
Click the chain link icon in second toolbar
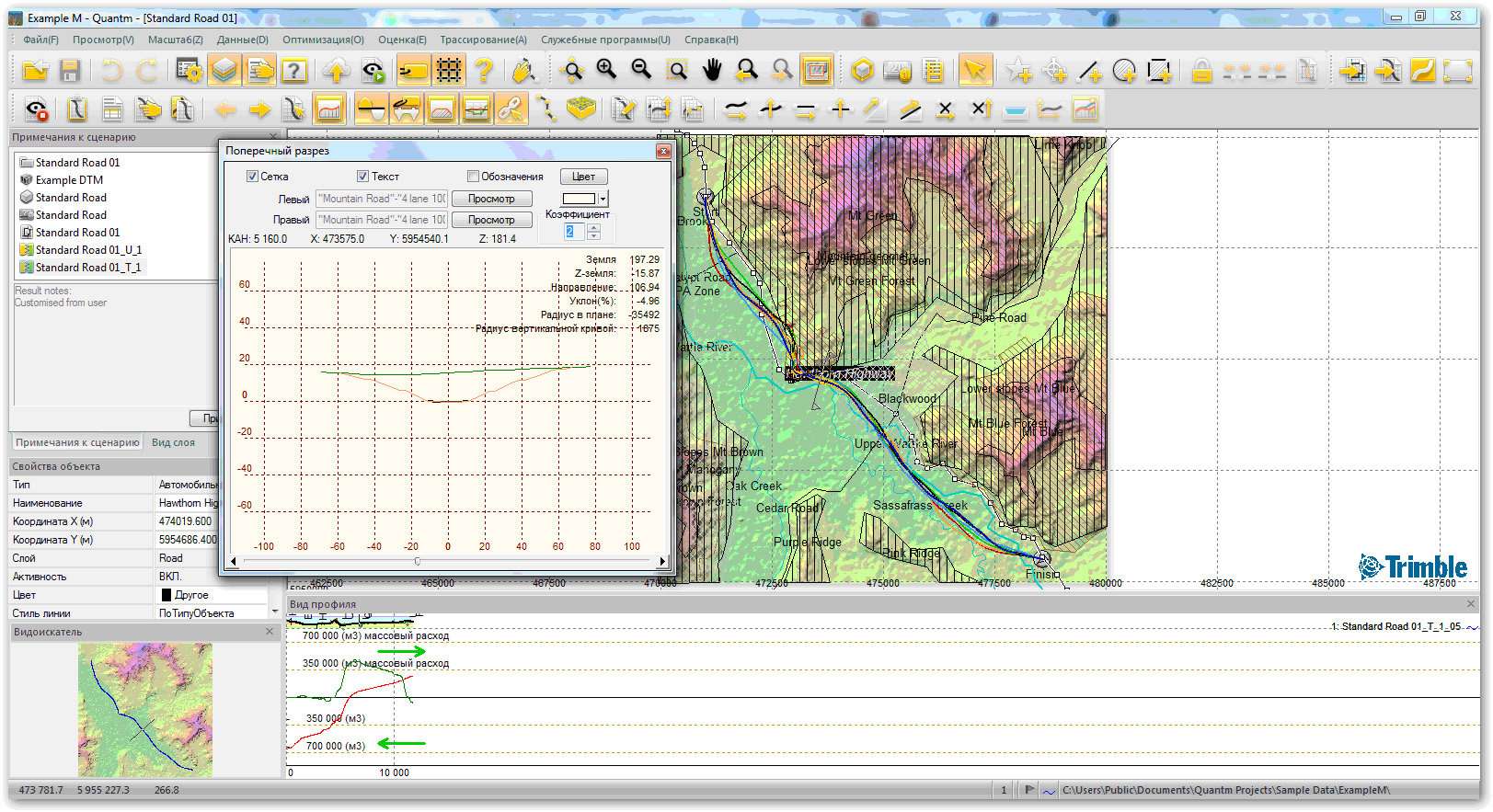[x=511, y=110]
